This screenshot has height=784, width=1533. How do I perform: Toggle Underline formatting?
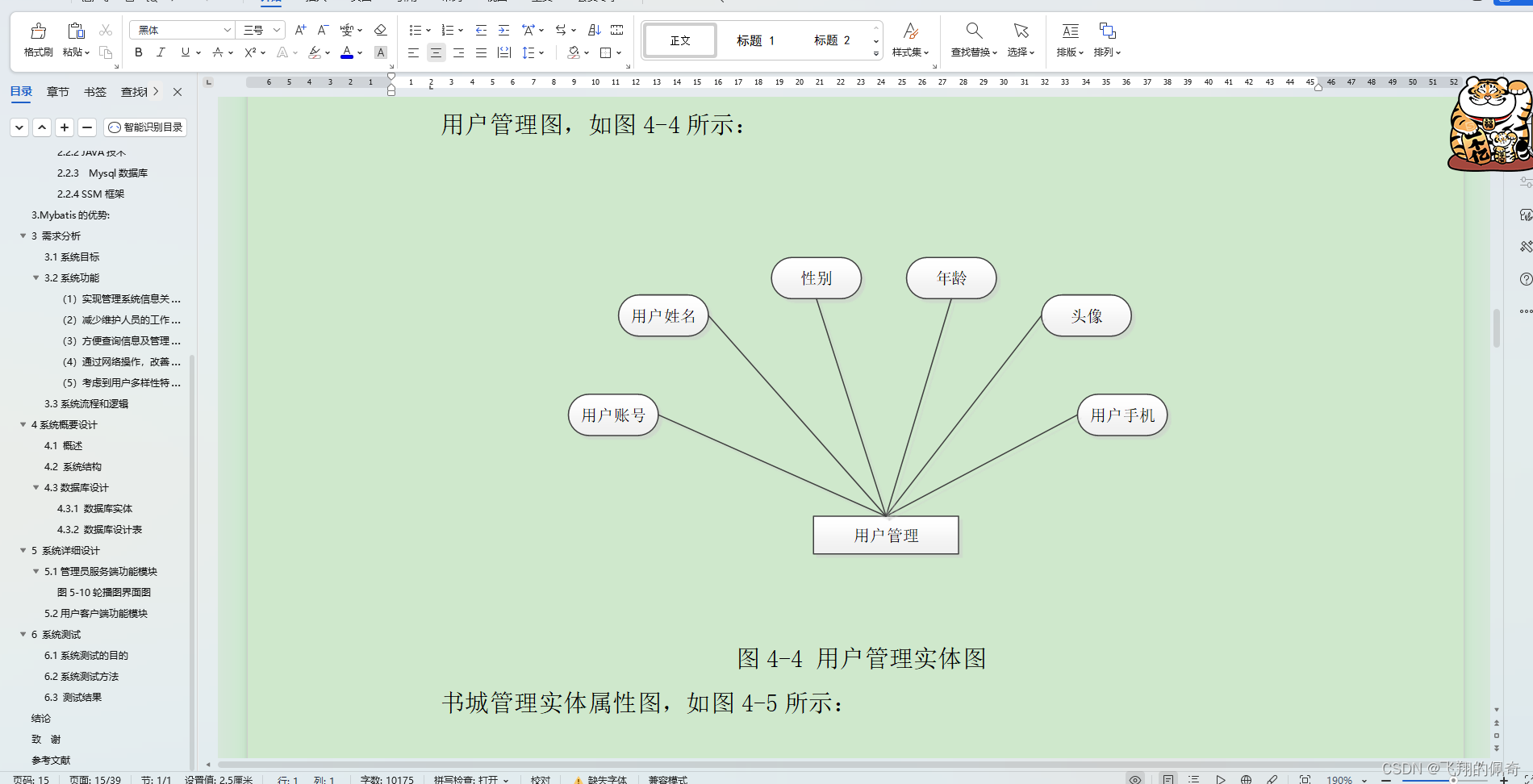[186, 52]
